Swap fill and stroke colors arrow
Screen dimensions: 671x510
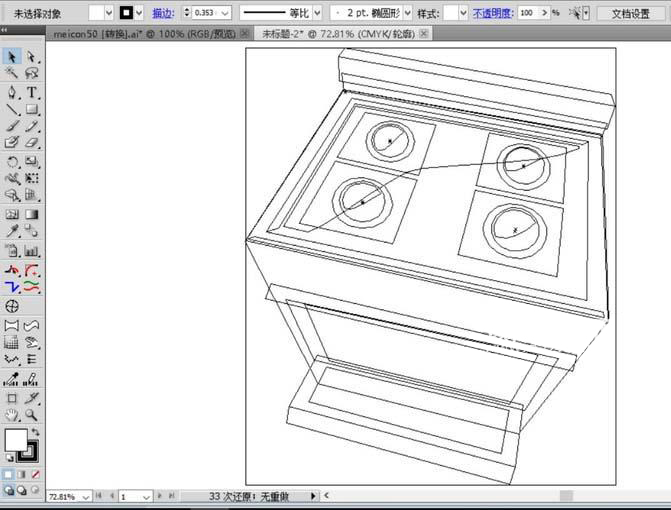[x=35, y=432]
